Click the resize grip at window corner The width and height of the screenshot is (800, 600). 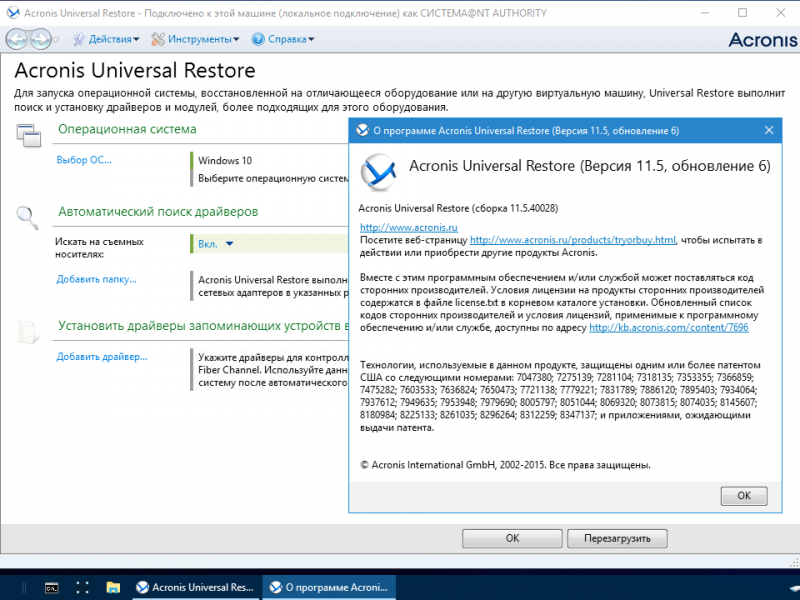(x=794, y=562)
